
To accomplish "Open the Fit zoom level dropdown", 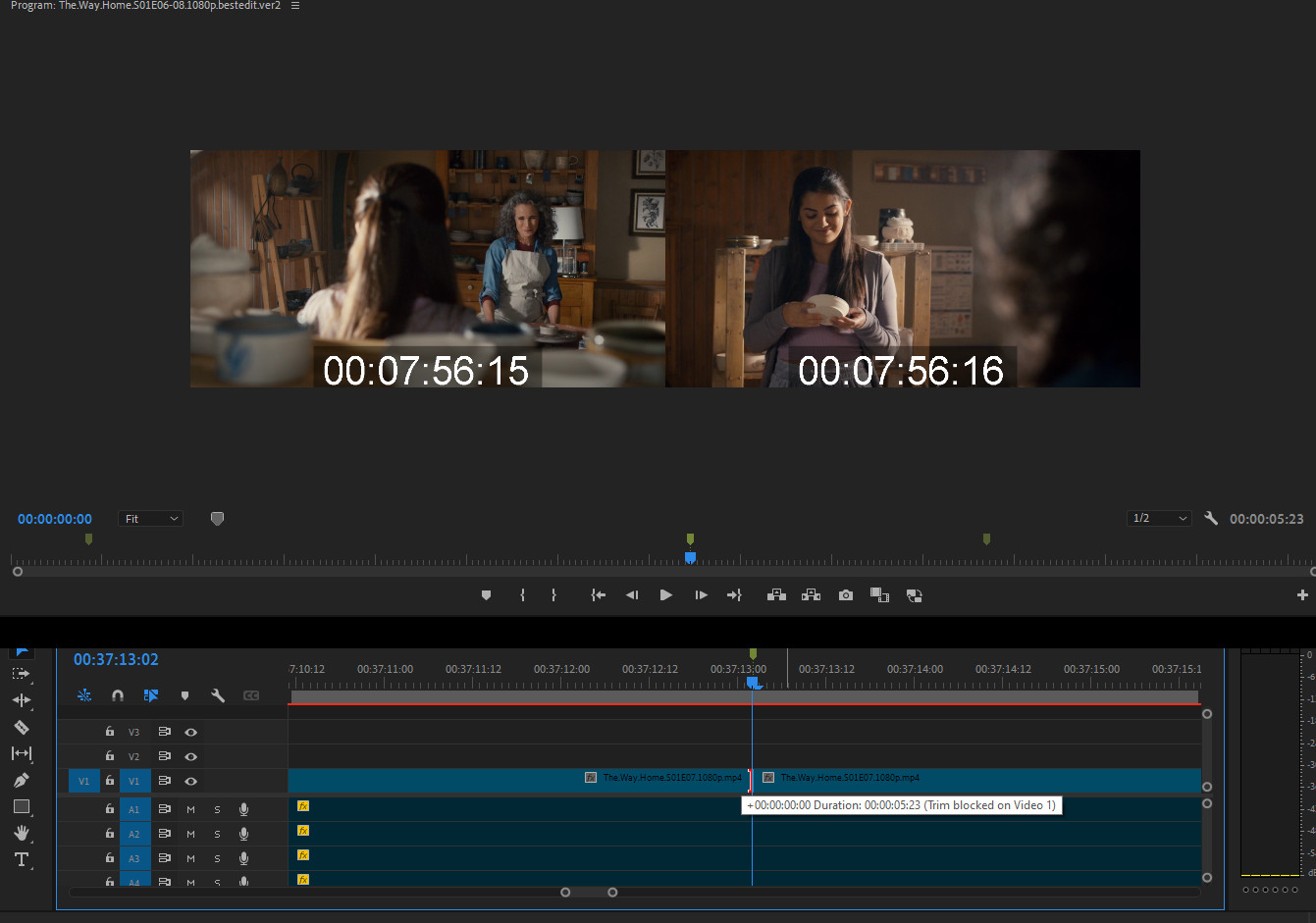I will [151, 518].
